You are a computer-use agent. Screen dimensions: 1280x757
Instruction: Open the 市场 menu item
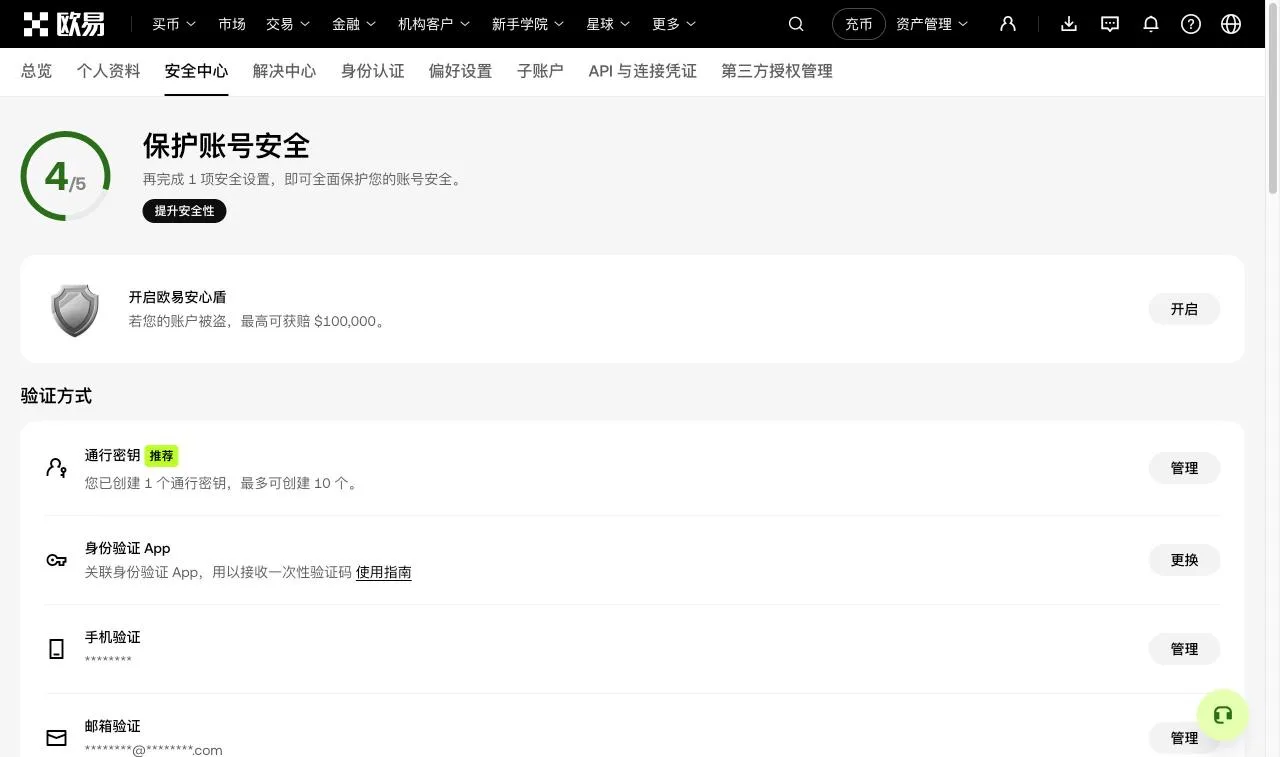click(232, 24)
